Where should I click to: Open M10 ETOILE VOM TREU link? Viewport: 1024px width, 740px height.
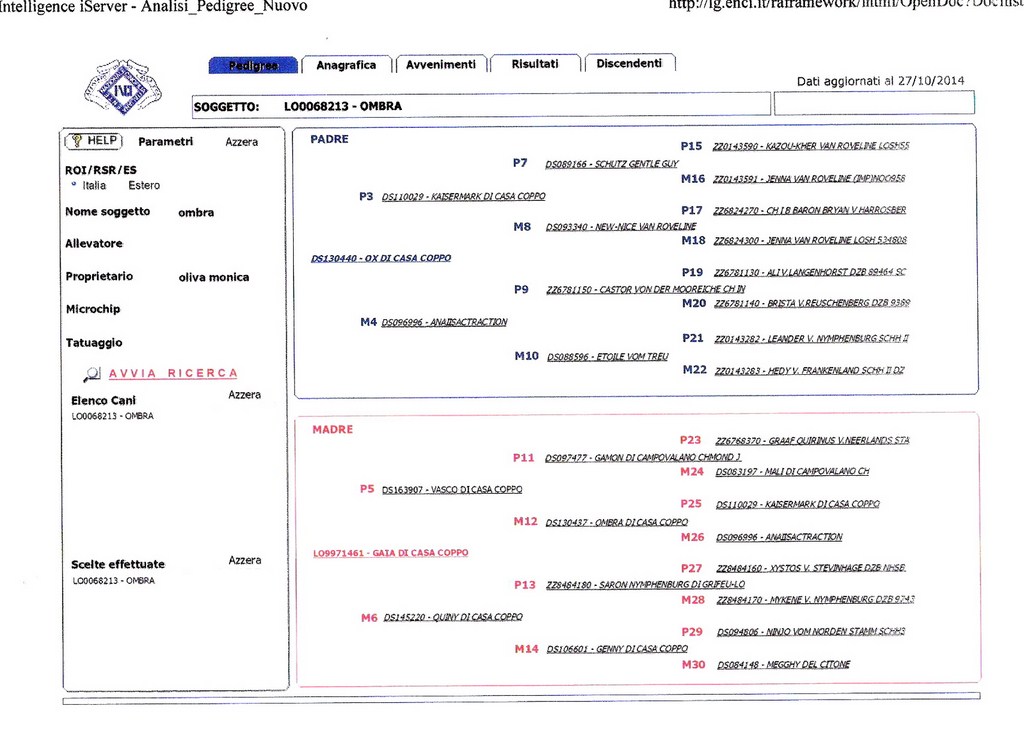point(608,357)
